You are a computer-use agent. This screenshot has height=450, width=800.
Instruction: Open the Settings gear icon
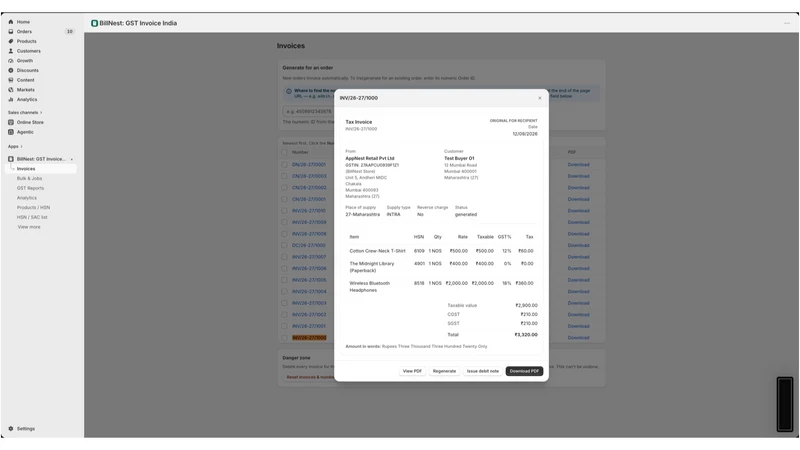(x=11, y=429)
